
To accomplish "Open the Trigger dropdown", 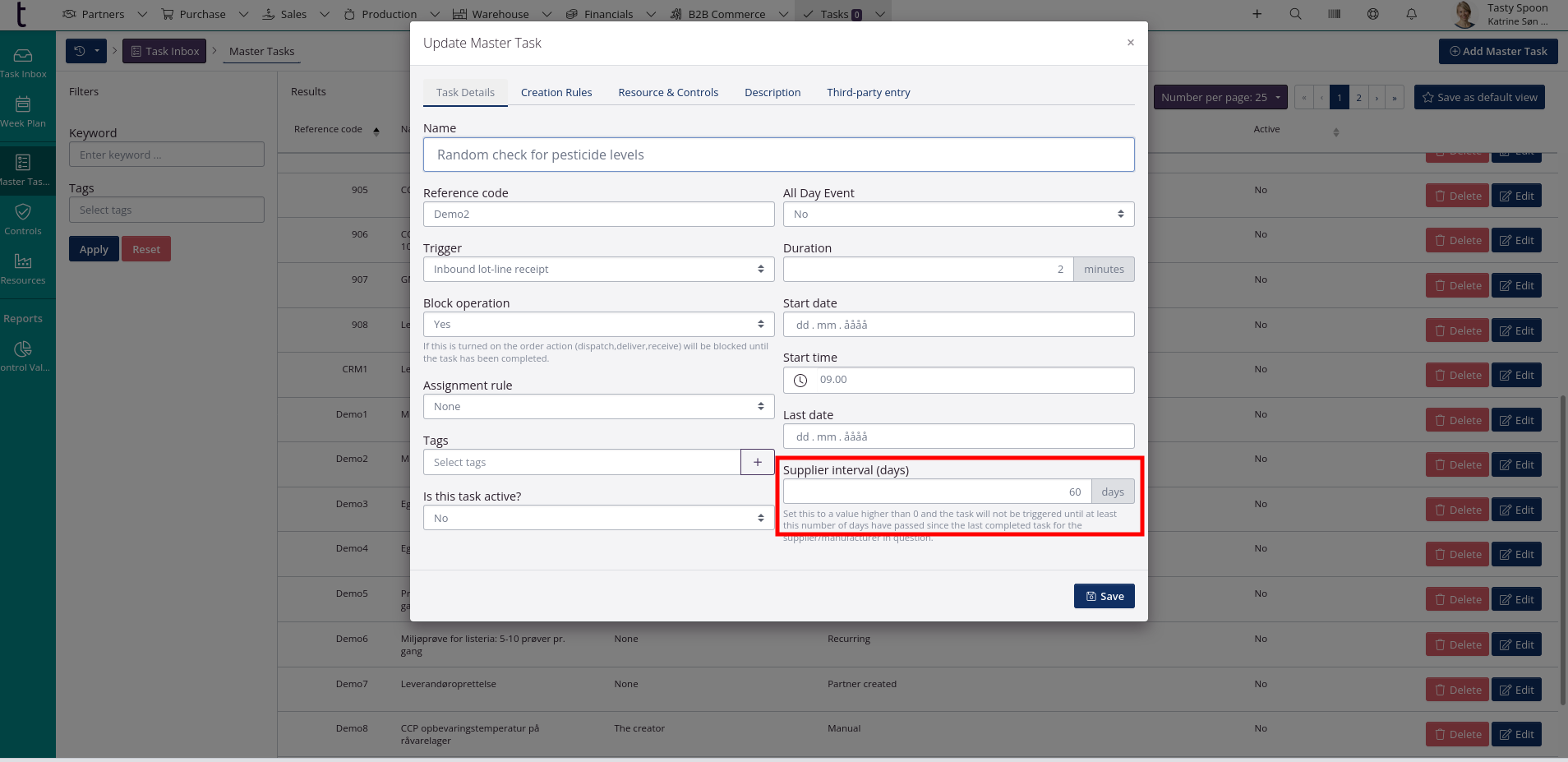I will click(598, 269).
